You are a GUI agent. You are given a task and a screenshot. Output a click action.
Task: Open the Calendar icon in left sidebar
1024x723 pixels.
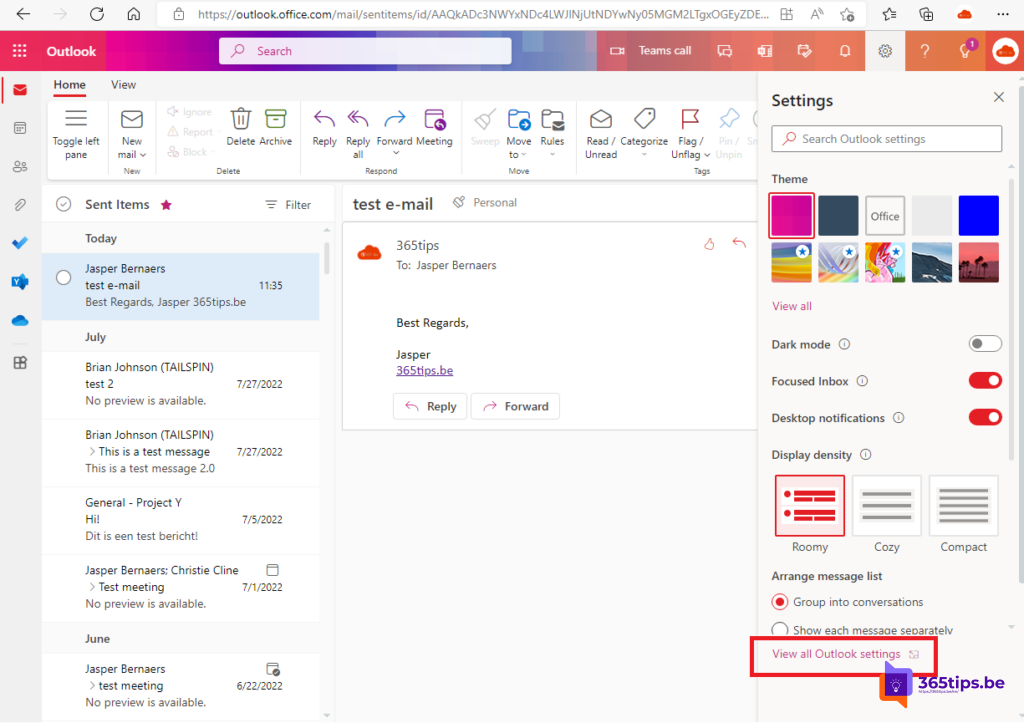[20, 128]
